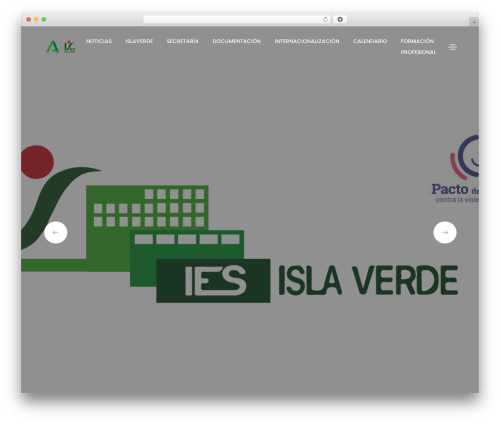
Task: Click the Pacto de Estado logo
Action: (x=455, y=169)
